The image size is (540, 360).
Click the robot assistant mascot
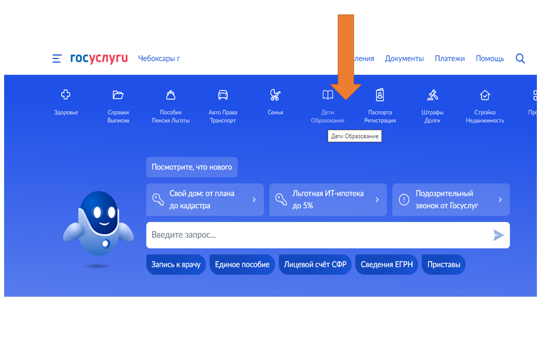[98, 224]
